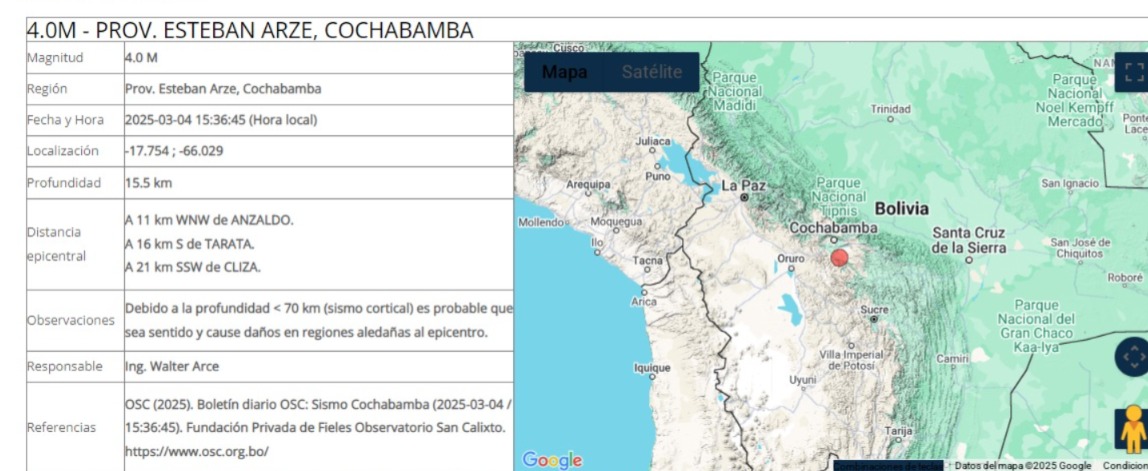This screenshot has height=471, width=1148.
Task: Click the Localización row label
Action: pyautogui.click(x=63, y=151)
